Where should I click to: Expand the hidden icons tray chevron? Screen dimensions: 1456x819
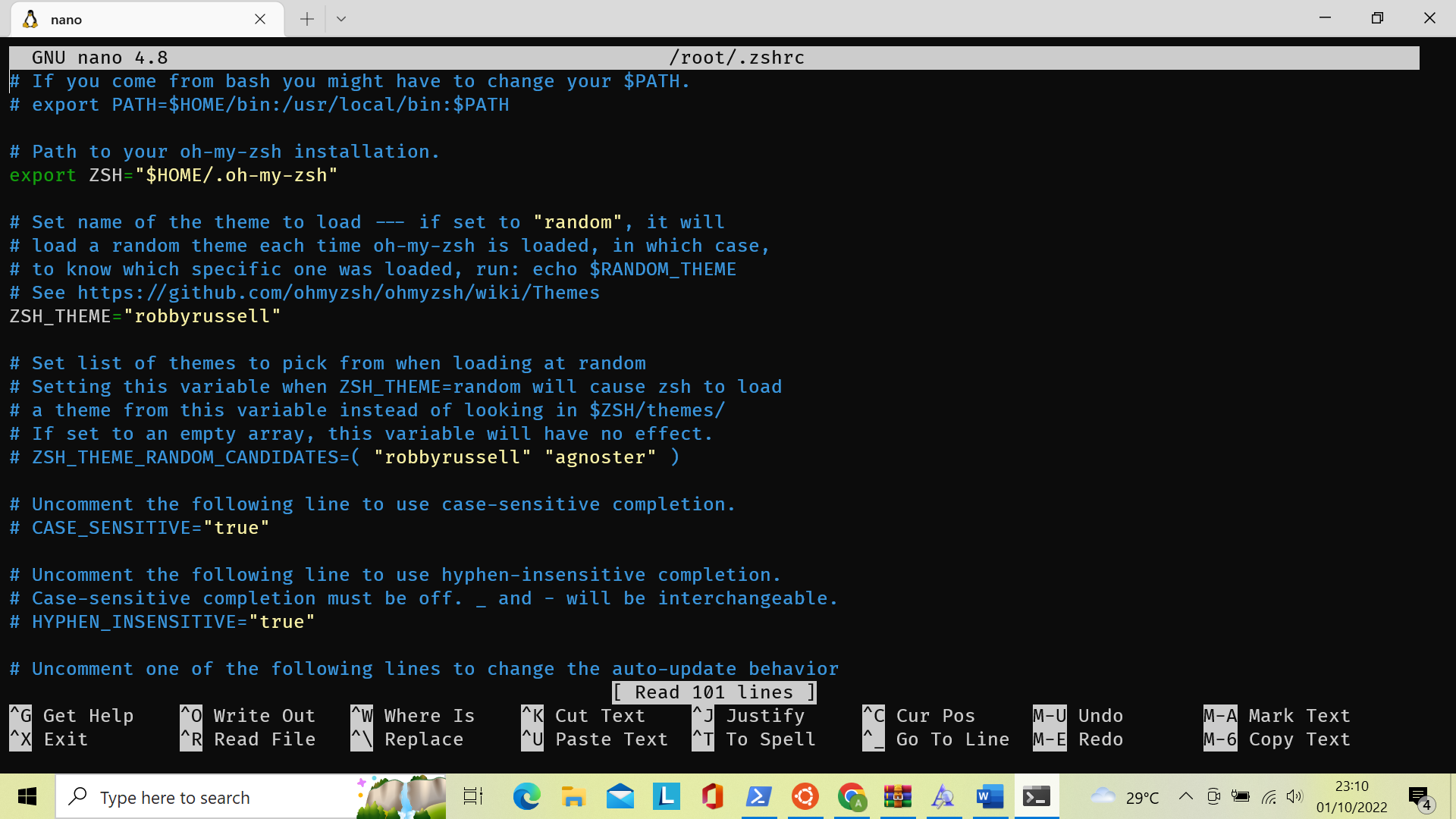(1185, 797)
